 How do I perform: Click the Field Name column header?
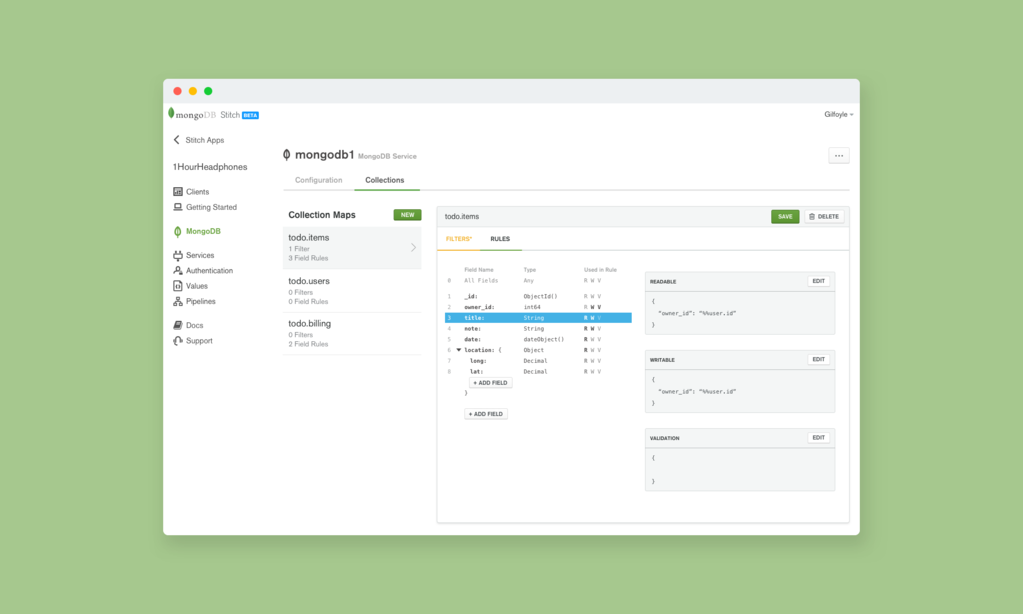click(x=479, y=269)
